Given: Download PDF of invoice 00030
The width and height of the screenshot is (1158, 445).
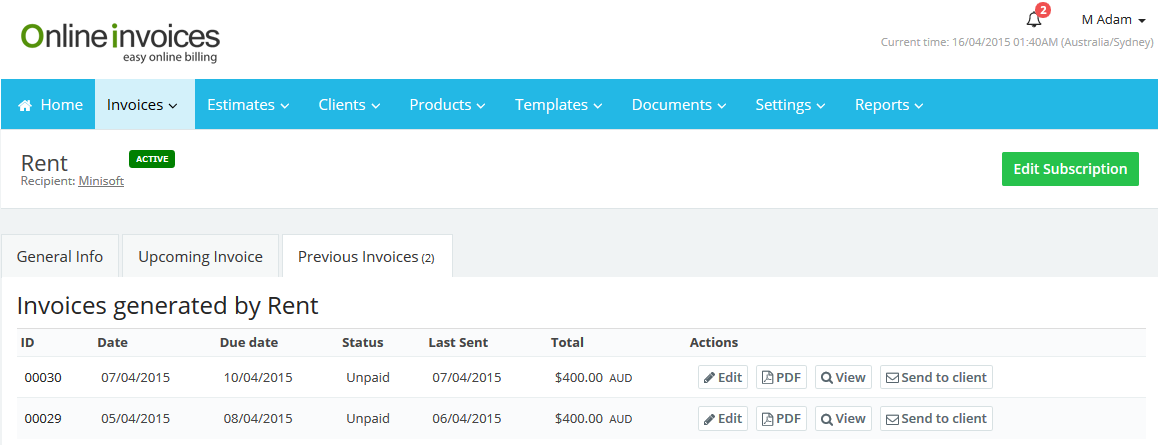Looking at the screenshot, I should [781, 378].
